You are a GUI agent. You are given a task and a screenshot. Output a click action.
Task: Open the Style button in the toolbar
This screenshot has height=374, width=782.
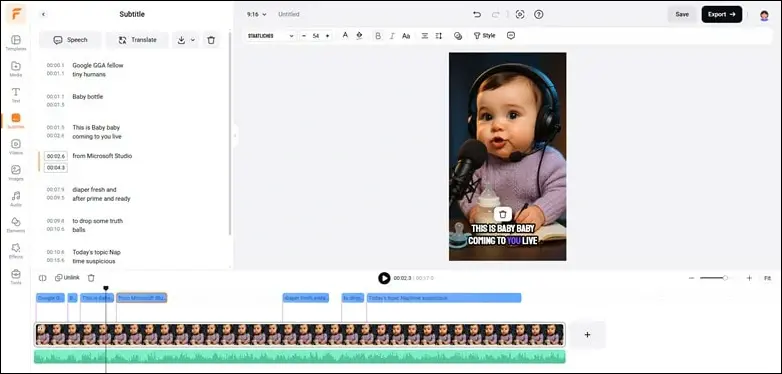coord(484,36)
